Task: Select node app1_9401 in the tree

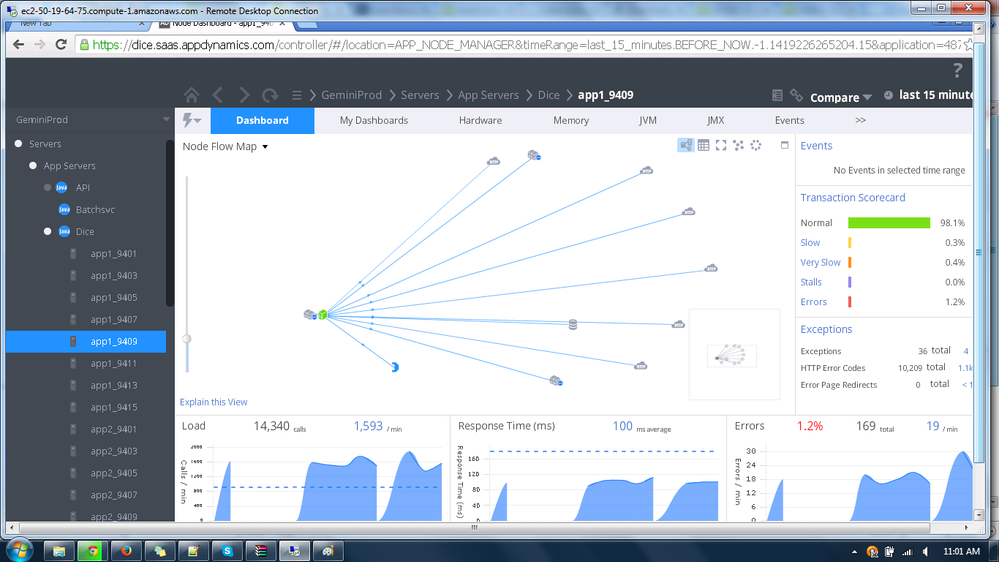Action: (x=113, y=254)
